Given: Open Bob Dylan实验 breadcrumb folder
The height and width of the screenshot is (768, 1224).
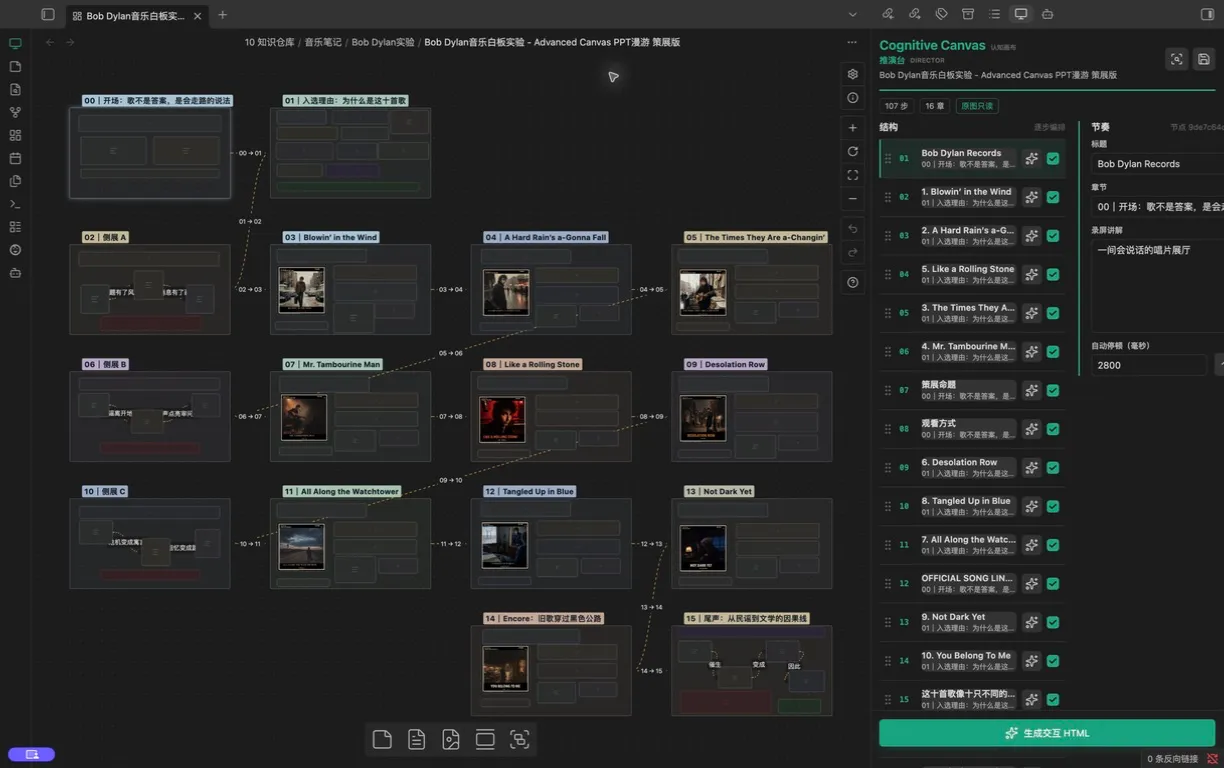Looking at the screenshot, I should [383, 42].
